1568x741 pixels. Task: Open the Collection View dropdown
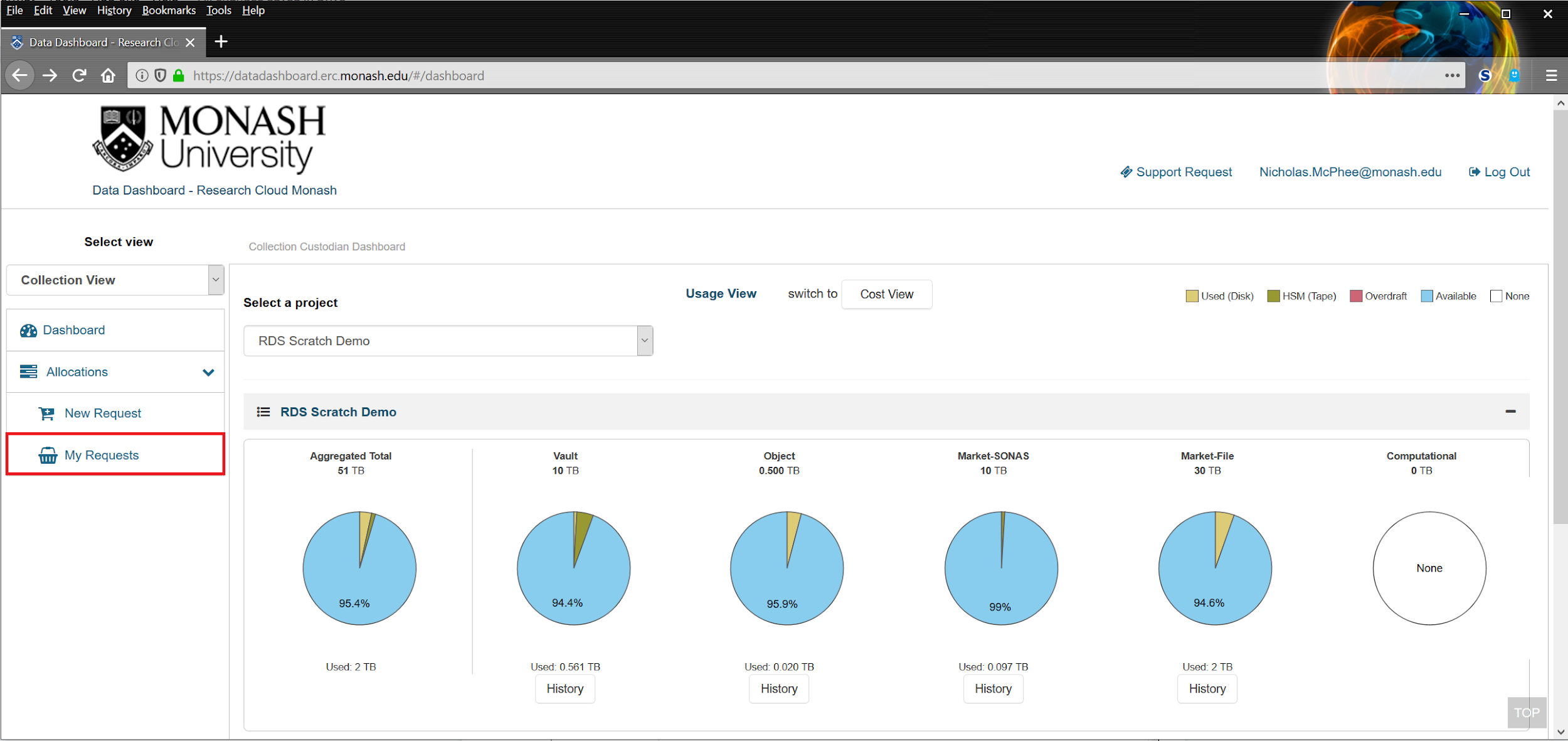coord(115,280)
